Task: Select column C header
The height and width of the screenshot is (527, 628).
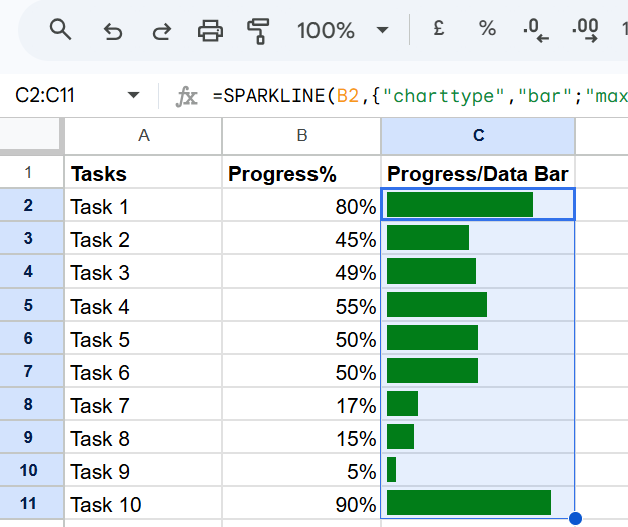Action: point(478,136)
